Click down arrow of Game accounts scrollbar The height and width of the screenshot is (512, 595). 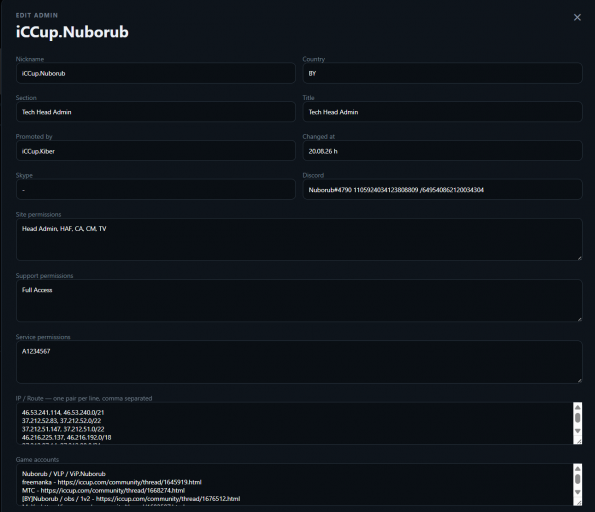coord(577,492)
